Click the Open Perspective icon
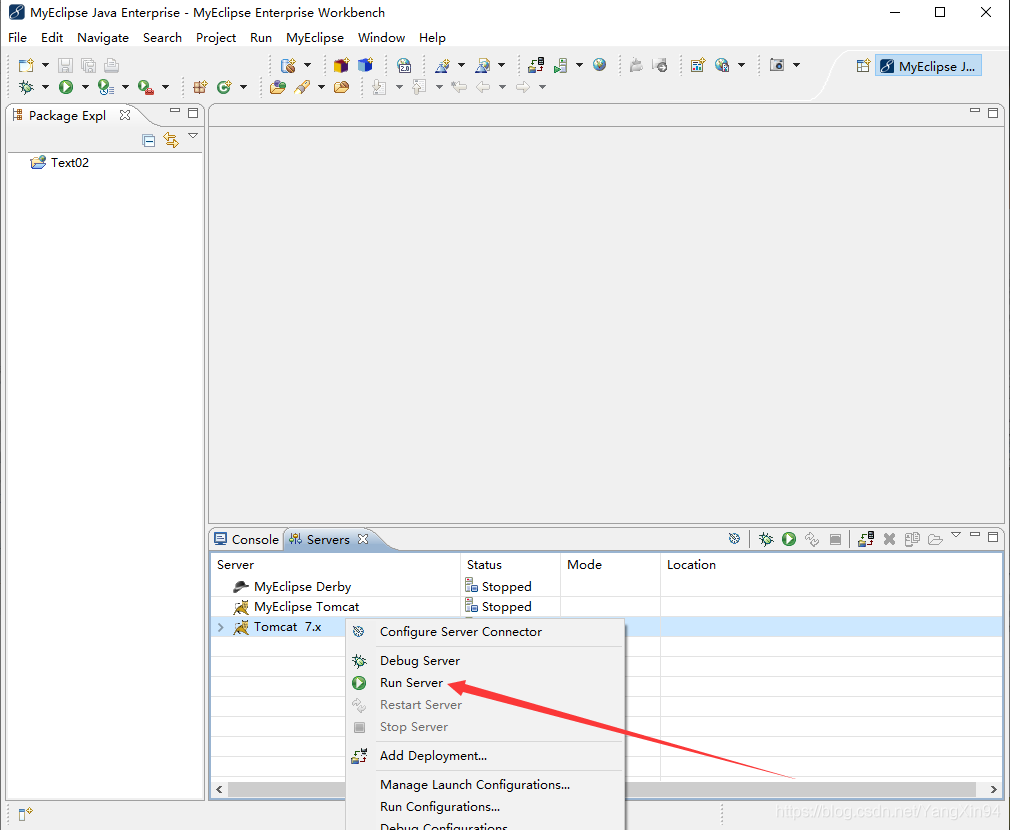The height and width of the screenshot is (830, 1010). click(x=863, y=66)
